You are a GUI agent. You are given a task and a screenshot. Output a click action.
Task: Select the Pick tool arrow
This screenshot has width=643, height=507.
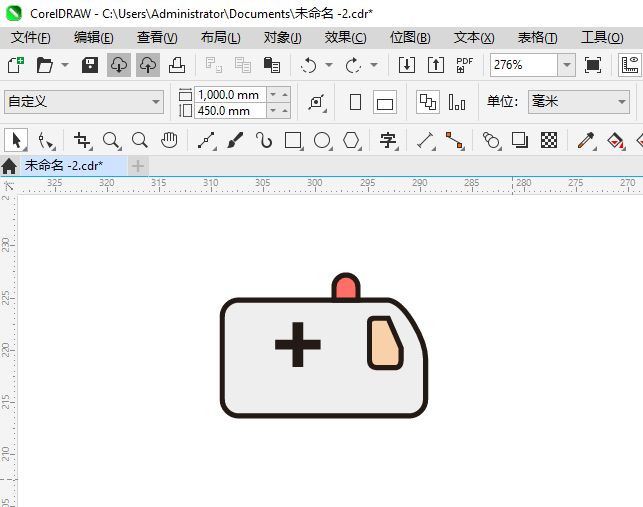(x=16, y=140)
